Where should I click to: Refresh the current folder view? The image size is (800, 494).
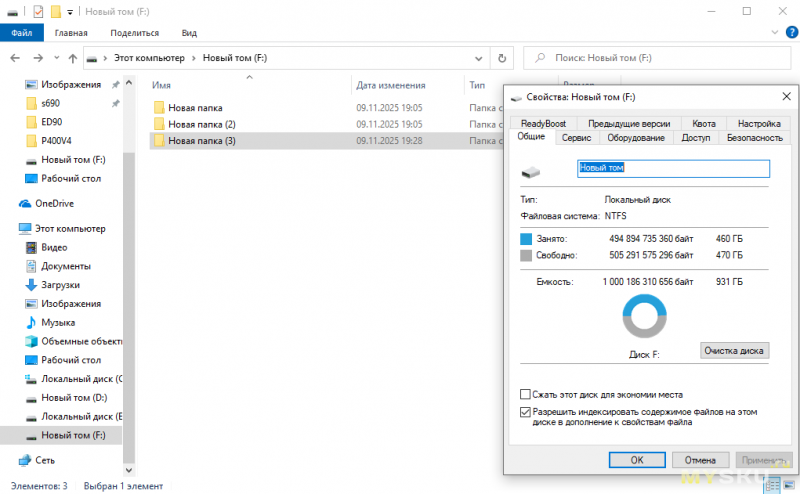[x=502, y=58]
